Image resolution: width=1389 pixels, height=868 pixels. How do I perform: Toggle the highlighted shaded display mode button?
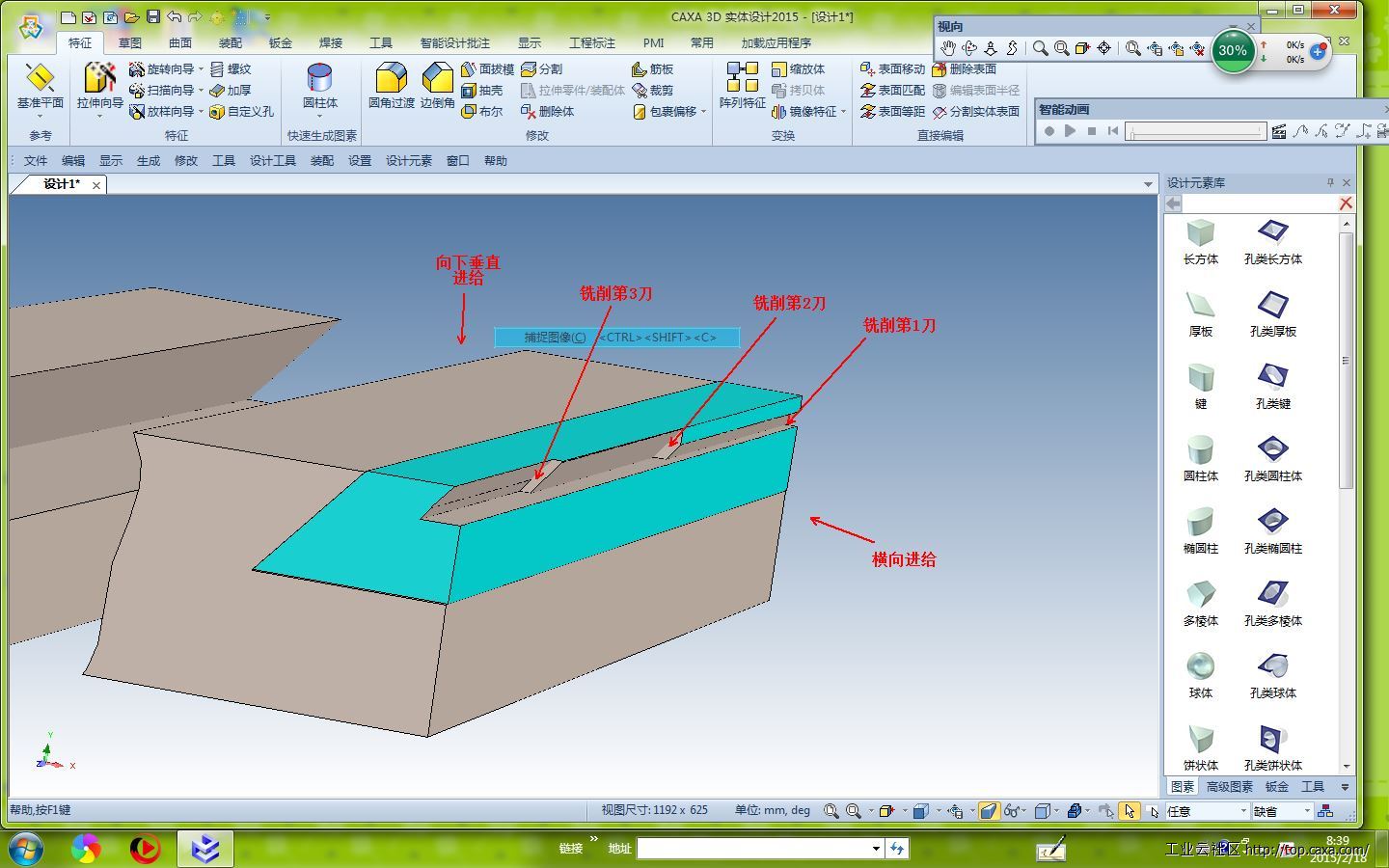(x=989, y=811)
